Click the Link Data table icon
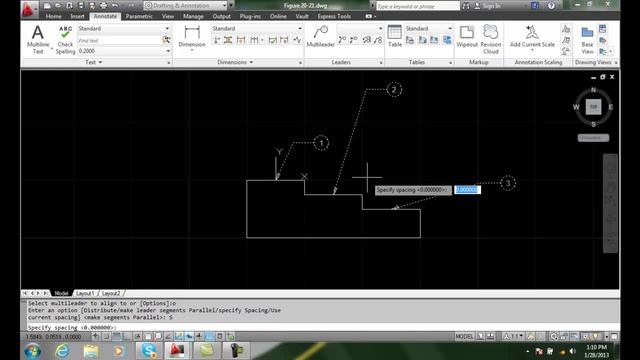The width and height of the screenshot is (640, 360). point(410,40)
